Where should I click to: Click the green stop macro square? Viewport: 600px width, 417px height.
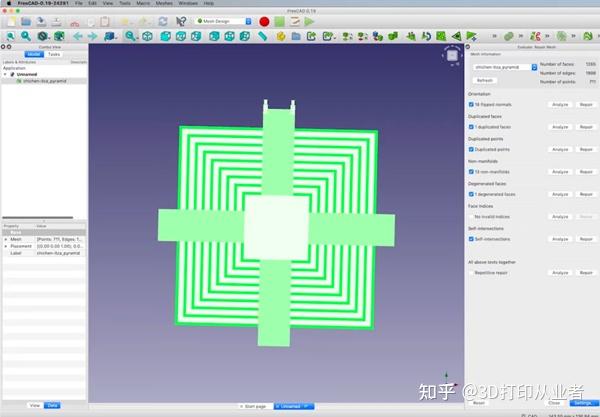279,21
